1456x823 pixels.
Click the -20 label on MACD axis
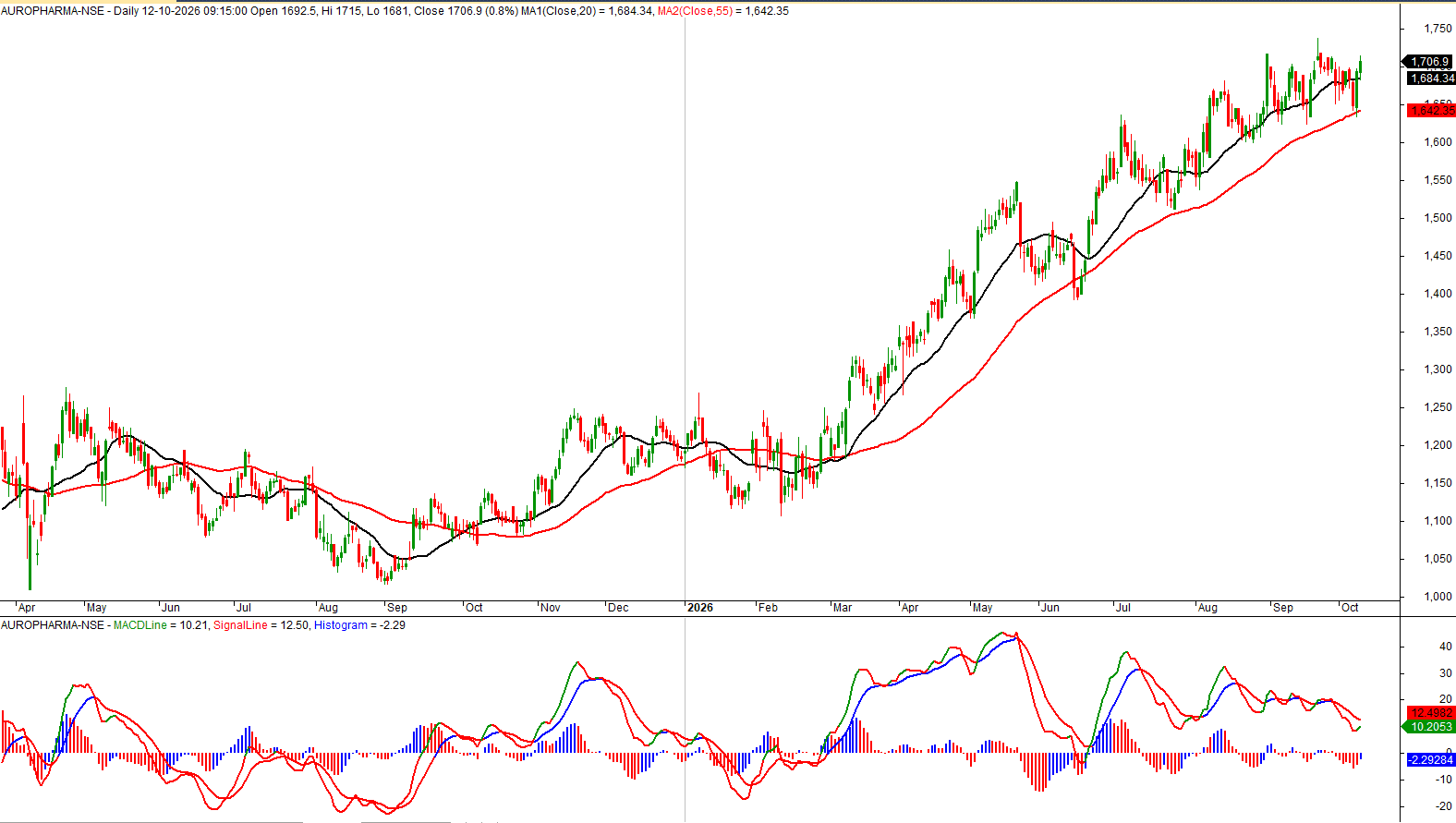pyautogui.click(x=1444, y=806)
